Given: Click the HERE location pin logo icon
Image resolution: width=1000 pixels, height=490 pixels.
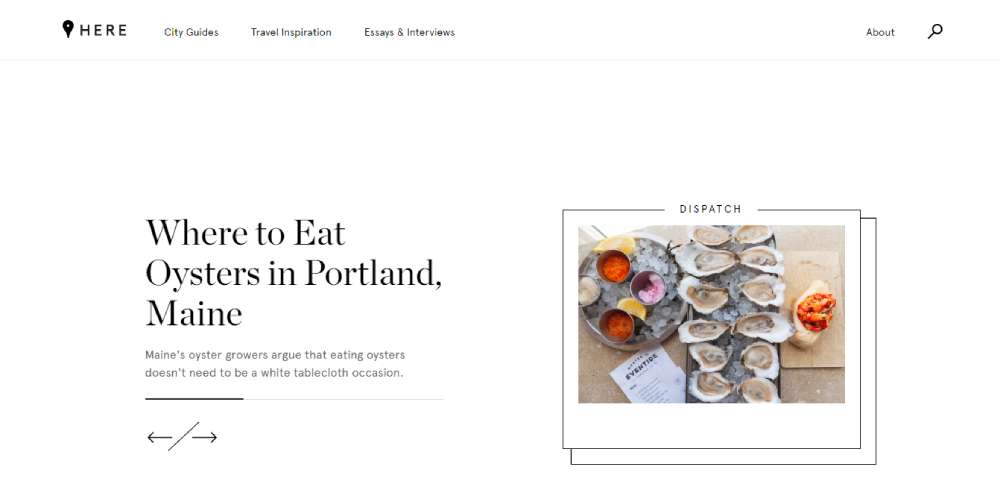Looking at the screenshot, I should (x=68, y=29).
